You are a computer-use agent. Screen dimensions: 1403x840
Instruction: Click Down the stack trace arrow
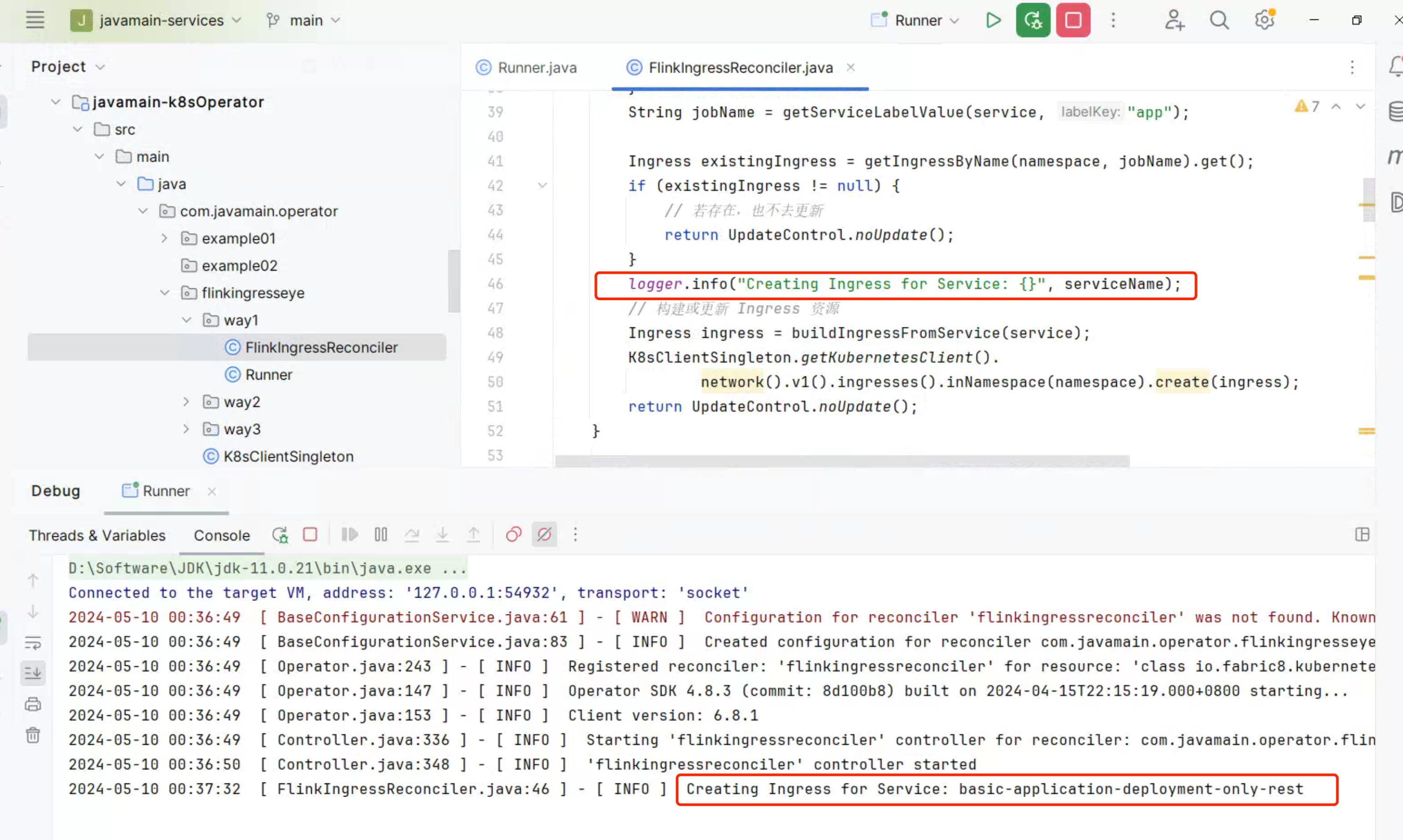pos(33,612)
